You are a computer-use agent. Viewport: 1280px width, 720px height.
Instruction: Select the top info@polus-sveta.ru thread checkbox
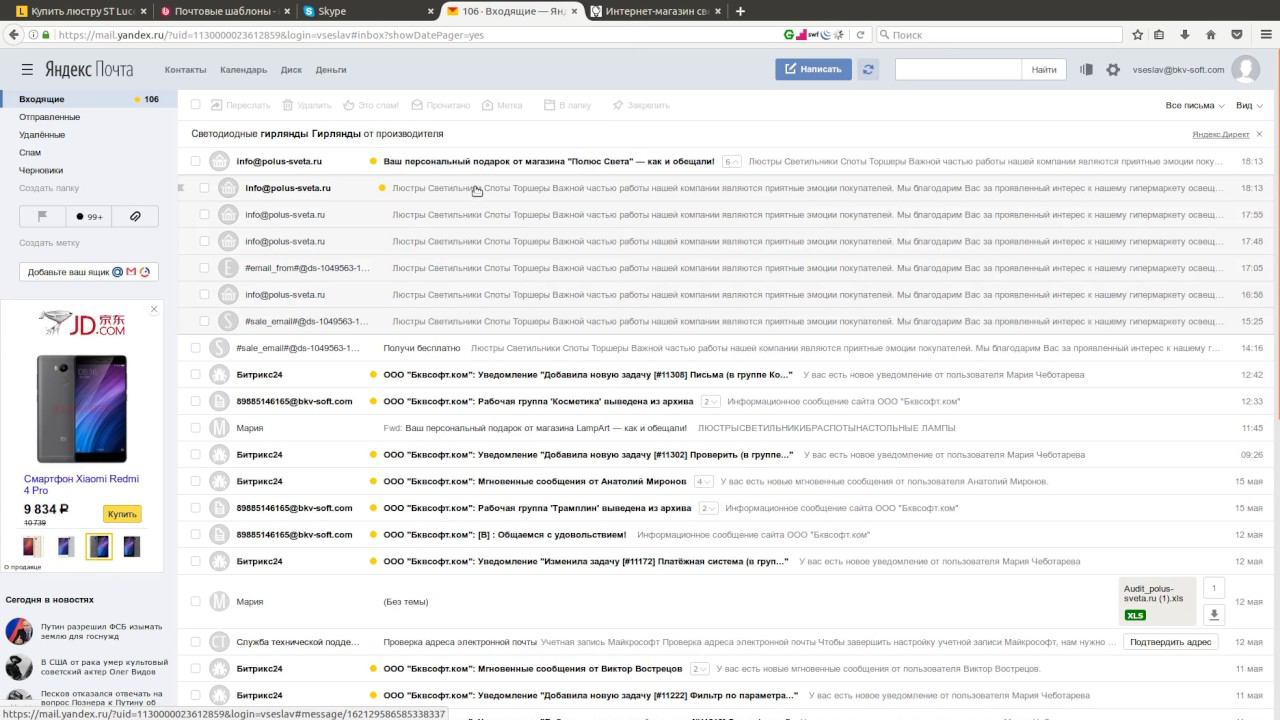coord(196,161)
